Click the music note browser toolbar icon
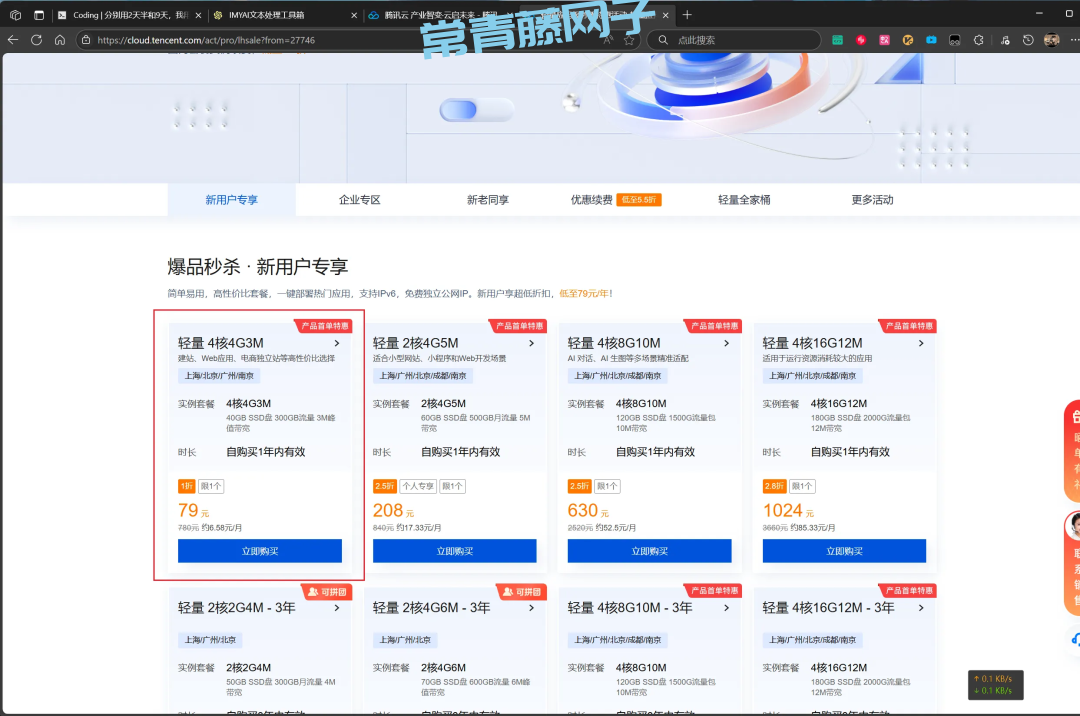Screen dimensions: 1080x716 pos(1004,40)
